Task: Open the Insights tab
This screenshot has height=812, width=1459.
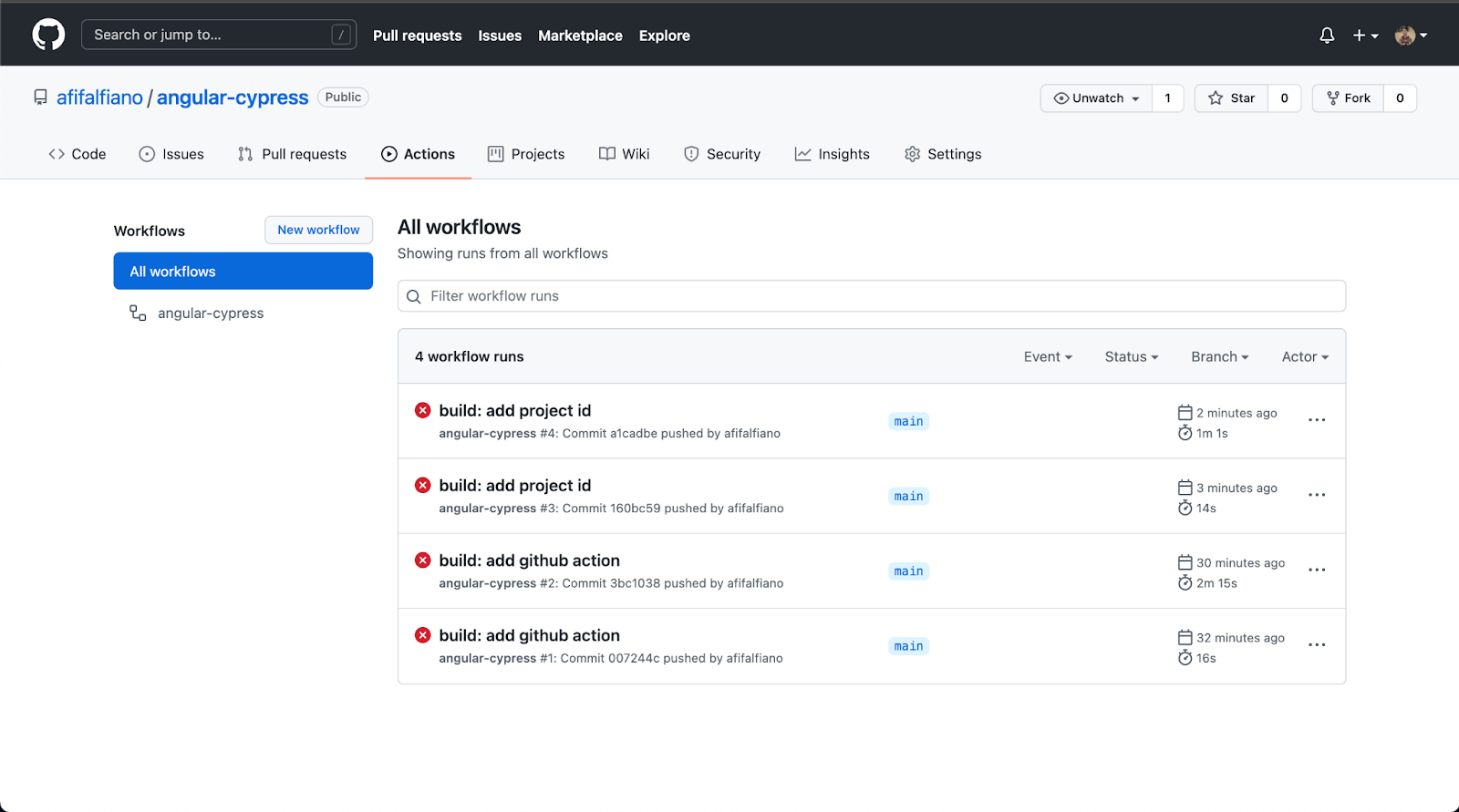Action: coord(832,154)
